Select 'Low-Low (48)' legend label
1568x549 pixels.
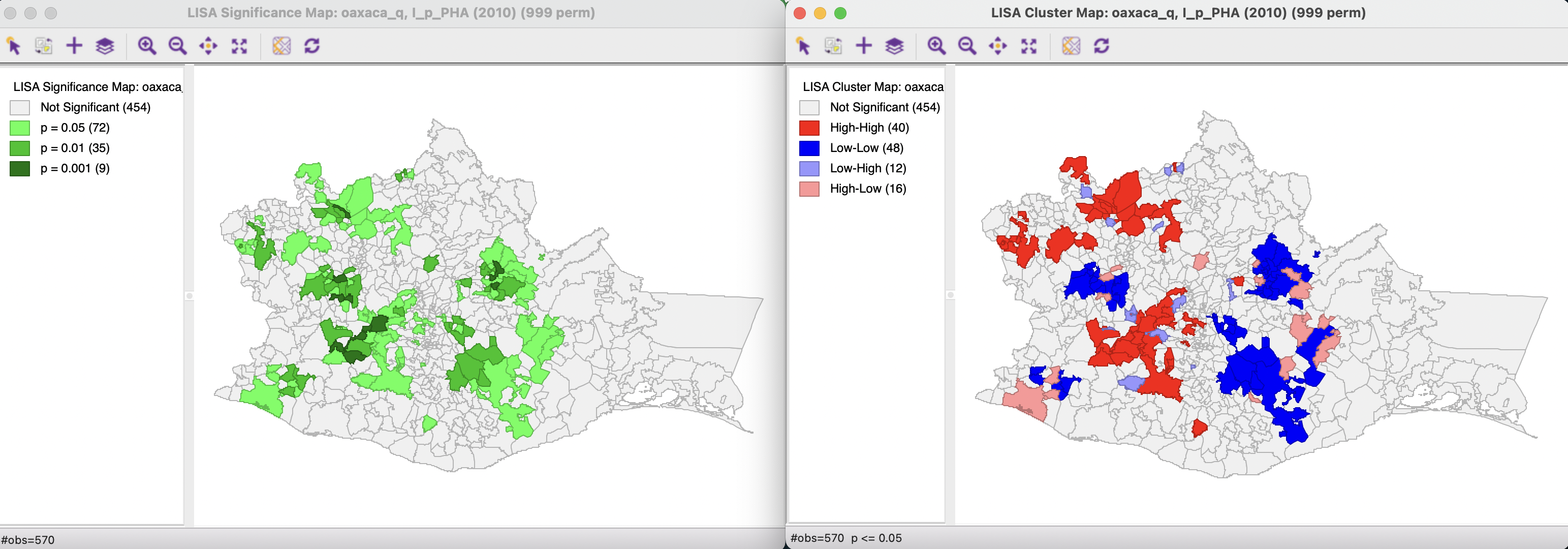point(867,148)
